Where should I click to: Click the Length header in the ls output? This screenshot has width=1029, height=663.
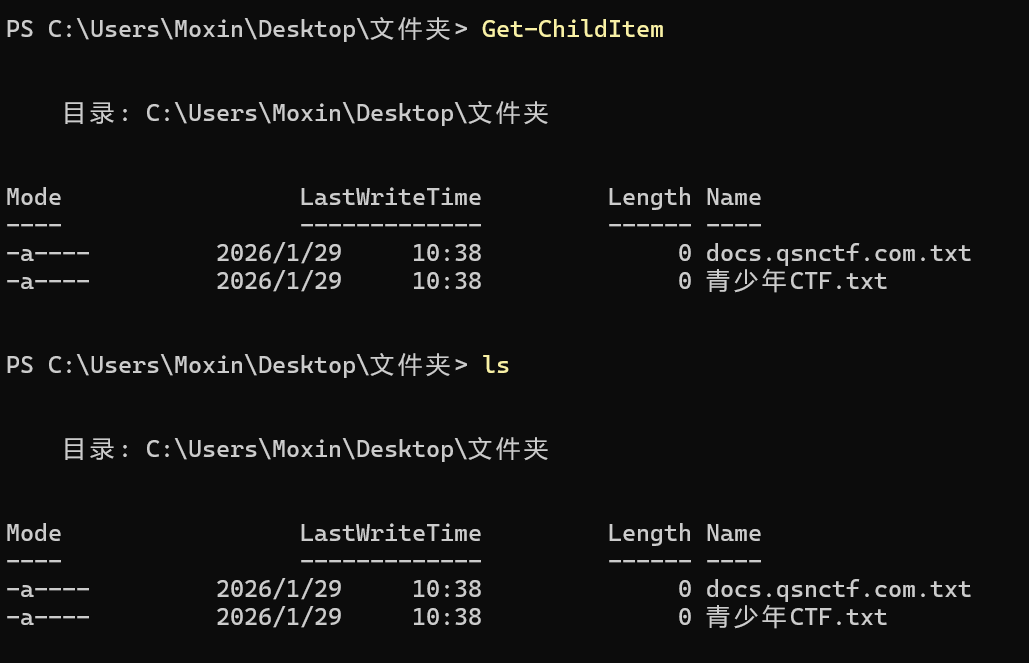point(649,534)
